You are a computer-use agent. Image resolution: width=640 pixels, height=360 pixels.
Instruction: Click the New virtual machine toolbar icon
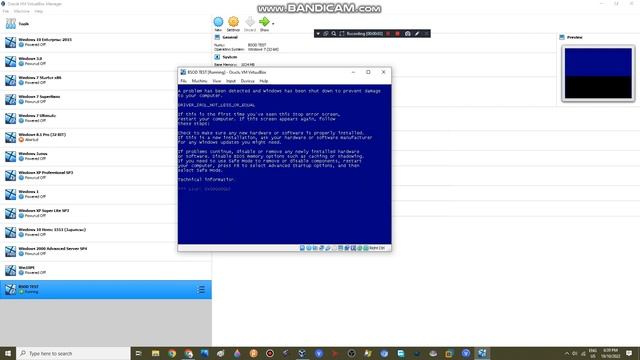click(x=218, y=22)
